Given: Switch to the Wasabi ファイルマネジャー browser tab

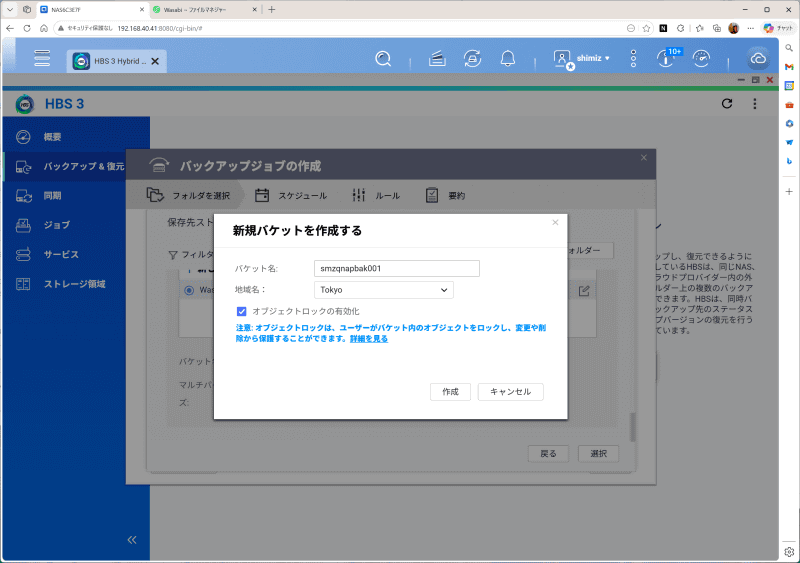Looking at the screenshot, I should coord(204,10).
